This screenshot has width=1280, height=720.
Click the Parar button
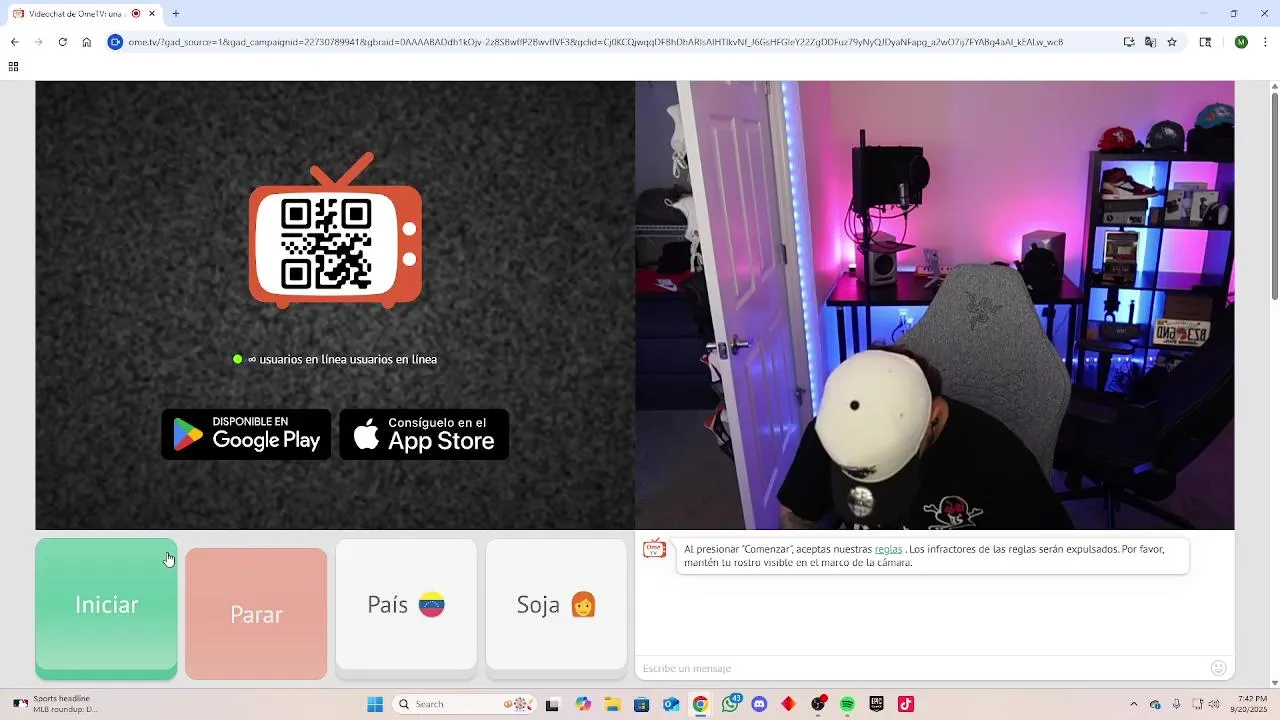pos(256,614)
